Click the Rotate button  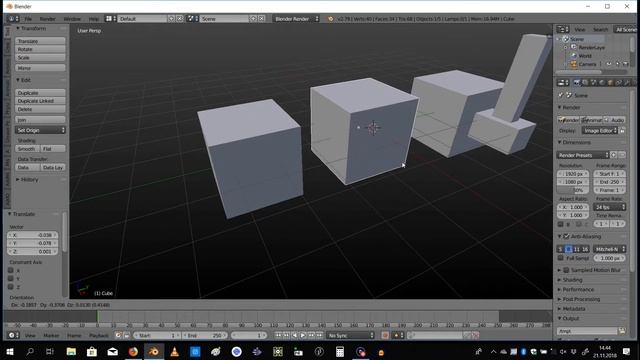tap(40, 49)
